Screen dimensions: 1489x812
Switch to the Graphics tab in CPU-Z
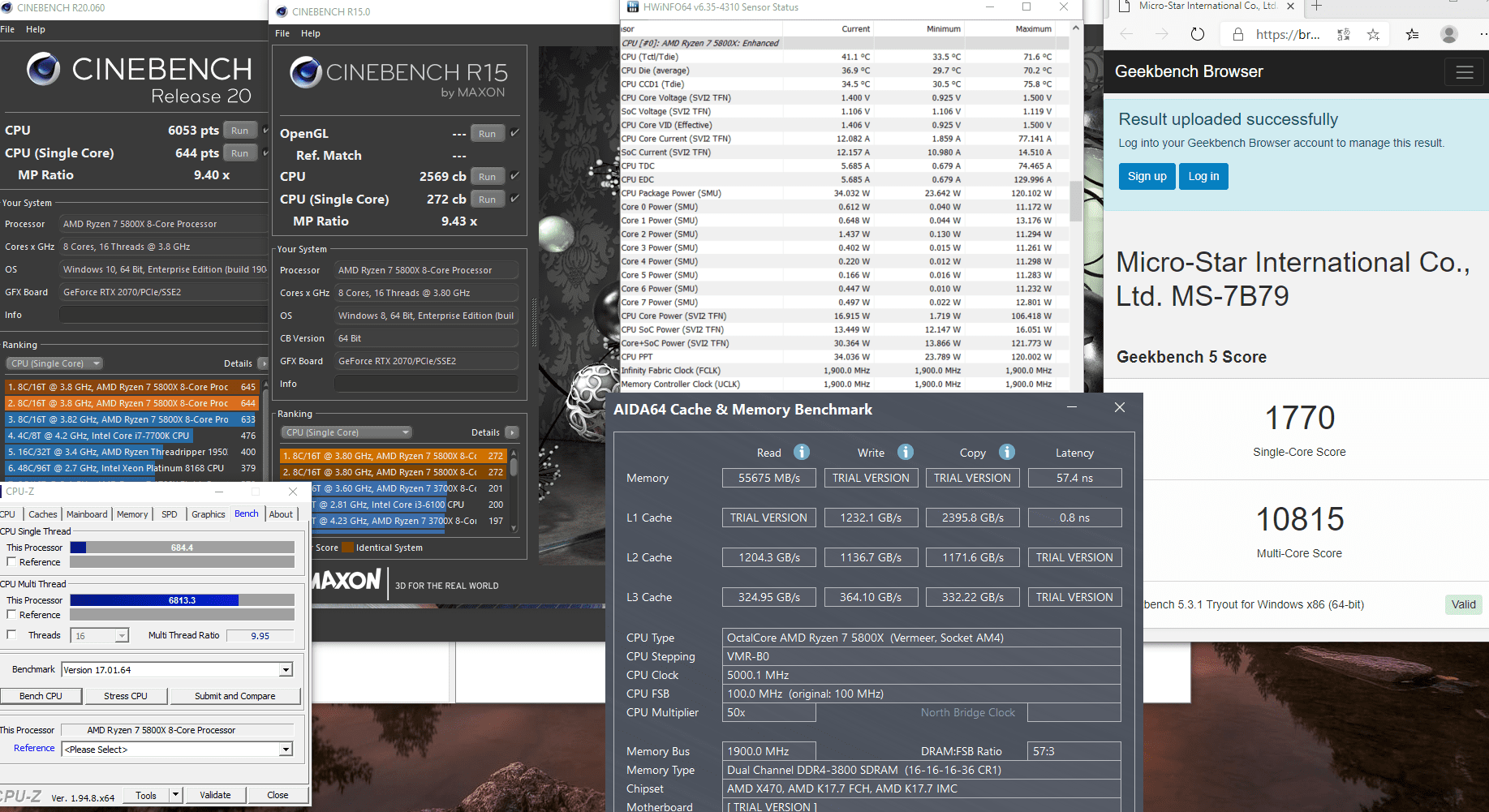pos(209,514)
